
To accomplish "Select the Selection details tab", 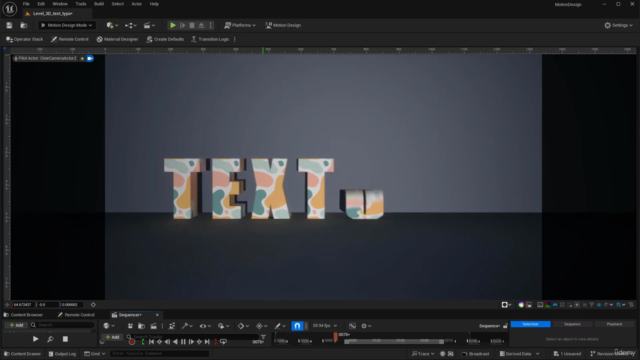I will click(x=530, y=324).
